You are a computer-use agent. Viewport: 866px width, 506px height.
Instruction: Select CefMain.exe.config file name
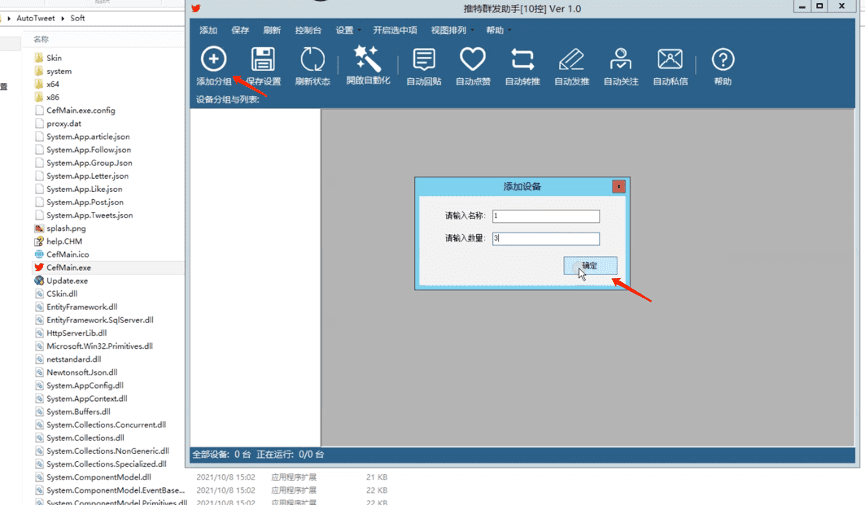pyautogui.click(x=81, y=110)
